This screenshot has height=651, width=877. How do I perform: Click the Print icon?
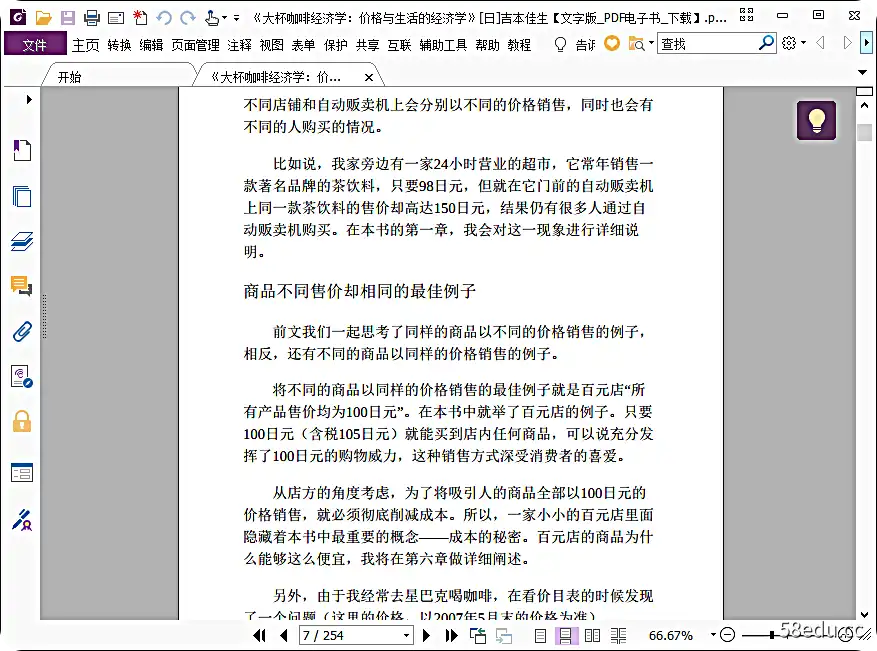coord(92,18)
